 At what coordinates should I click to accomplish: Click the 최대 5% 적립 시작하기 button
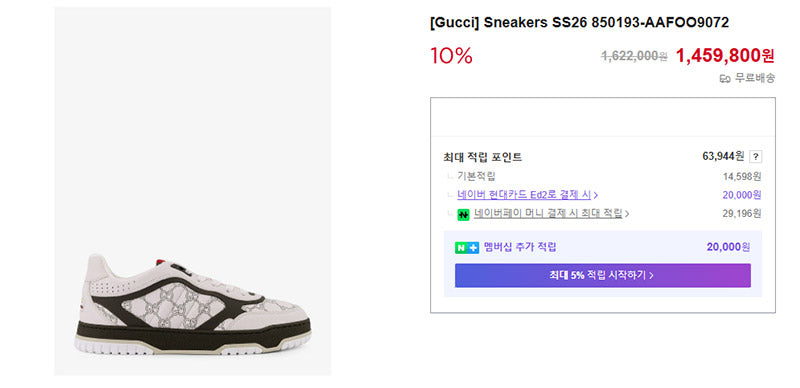(x=603, y=276)
